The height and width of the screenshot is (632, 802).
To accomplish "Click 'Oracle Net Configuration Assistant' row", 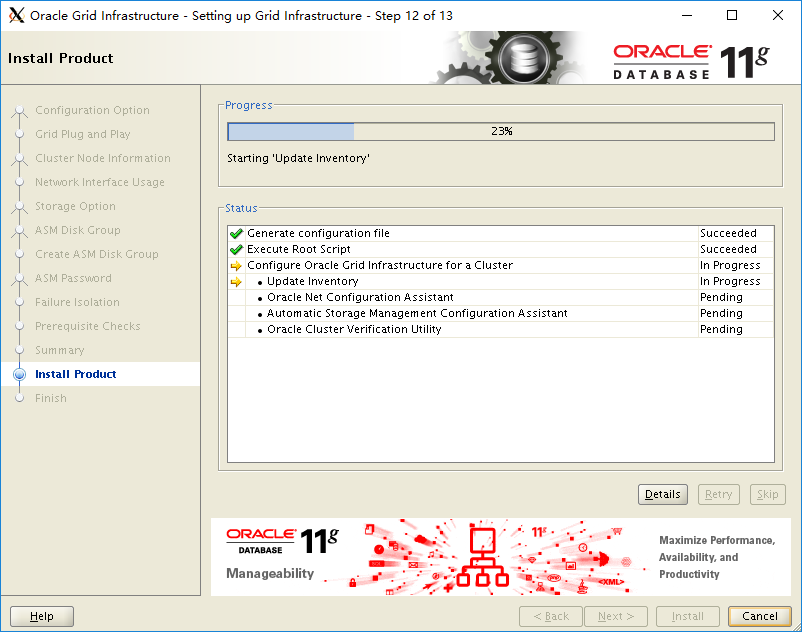I will coord(501,298).
